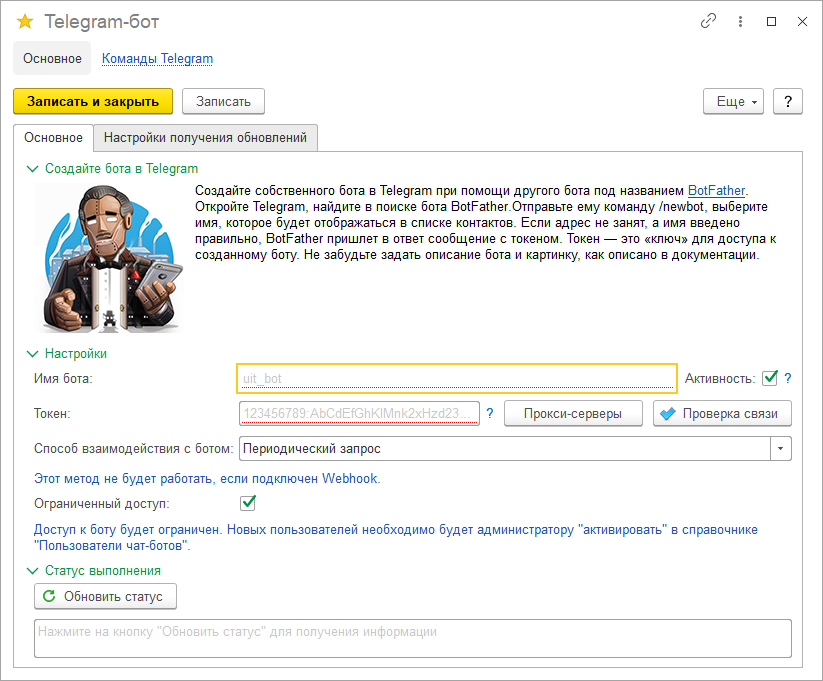Collapse the Создайте бота в Telegram section
The width and height of the screenshot is (823, 681).
pyautogui.click(x=31, y=168)
